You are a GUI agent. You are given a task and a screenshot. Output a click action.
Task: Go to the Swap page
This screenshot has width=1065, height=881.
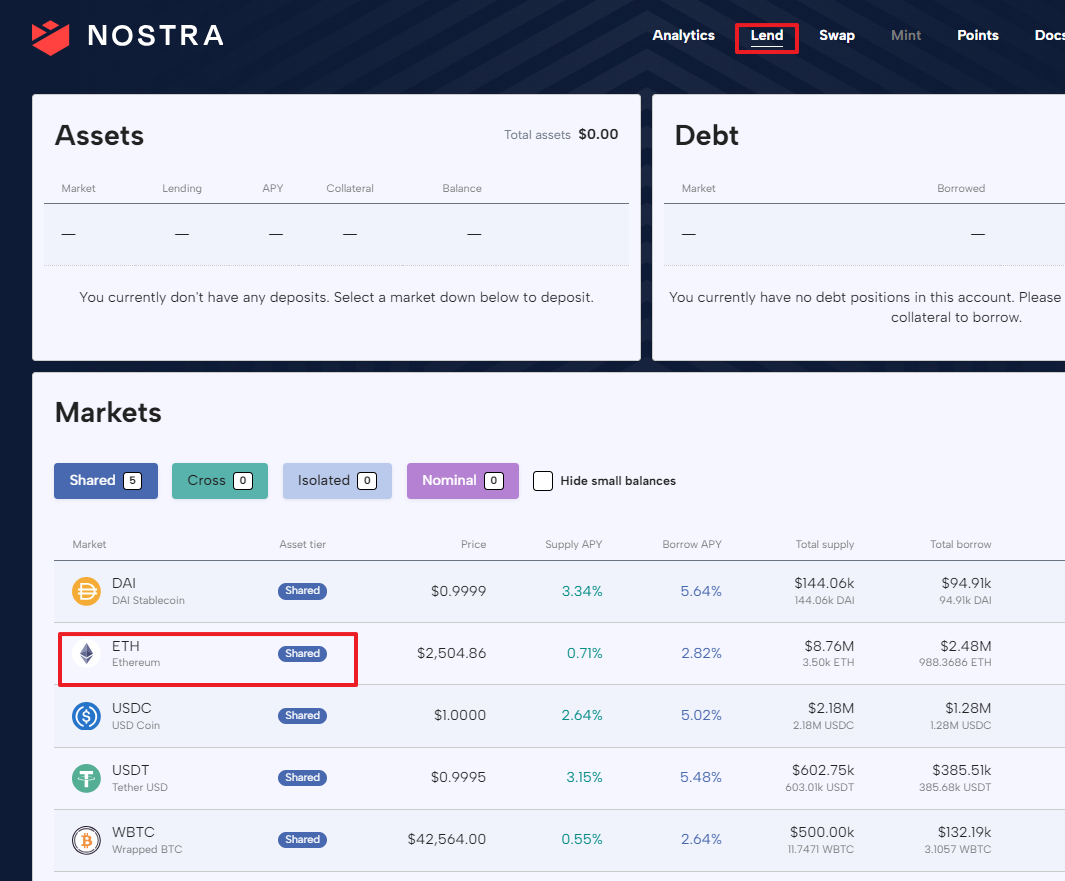pos(837,35)
